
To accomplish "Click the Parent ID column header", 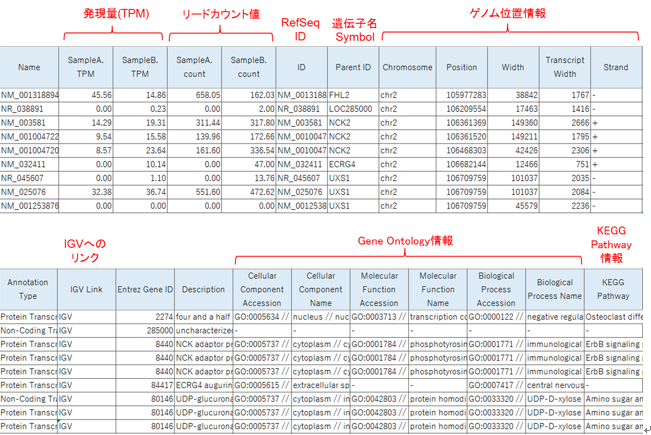I will pyautogui.click(x=353, y=67).
